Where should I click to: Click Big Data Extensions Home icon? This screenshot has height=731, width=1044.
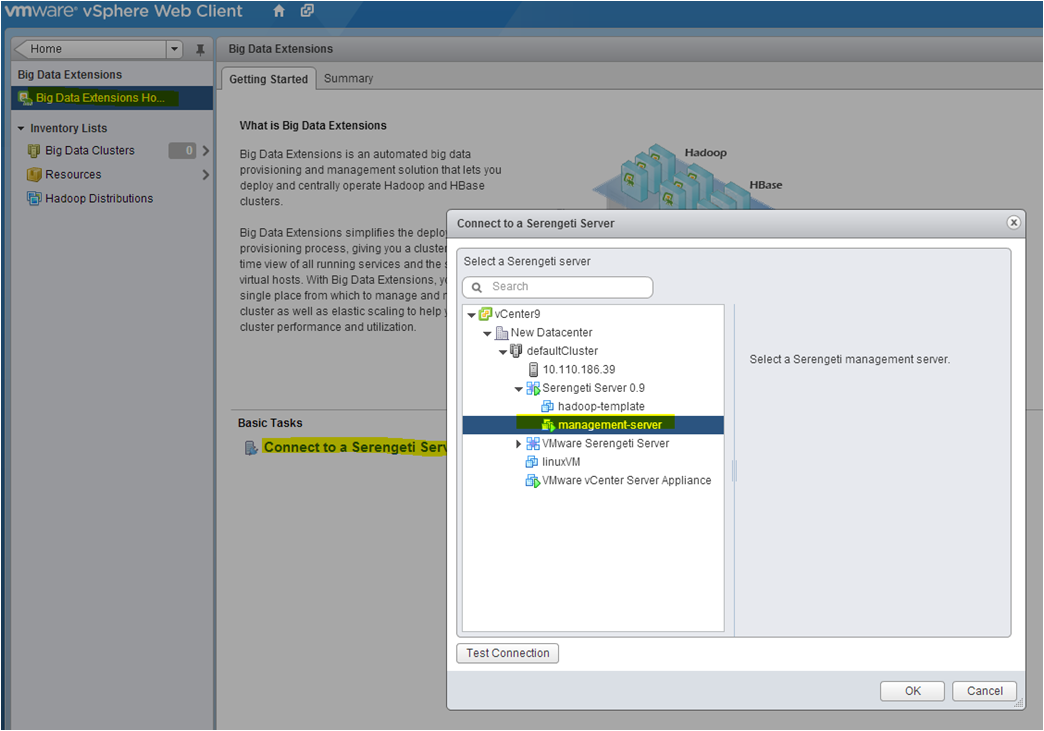(25, 98)
